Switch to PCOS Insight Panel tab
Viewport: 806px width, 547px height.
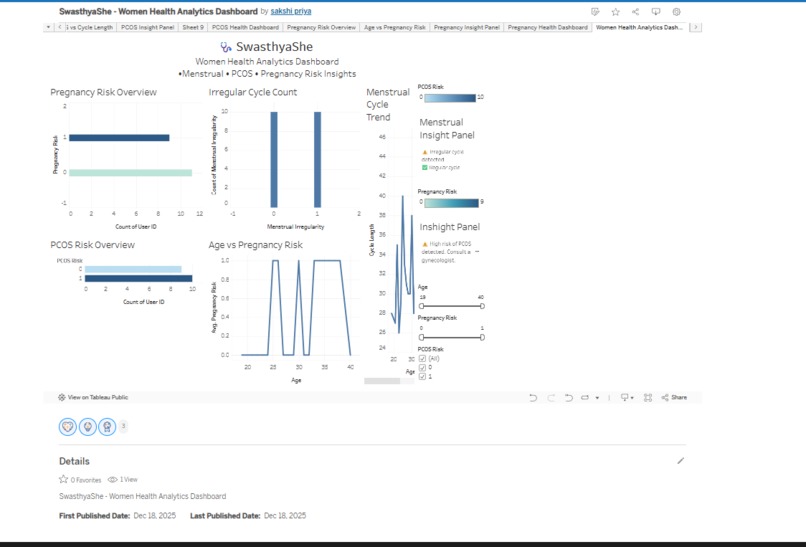(x=148, y=27)
